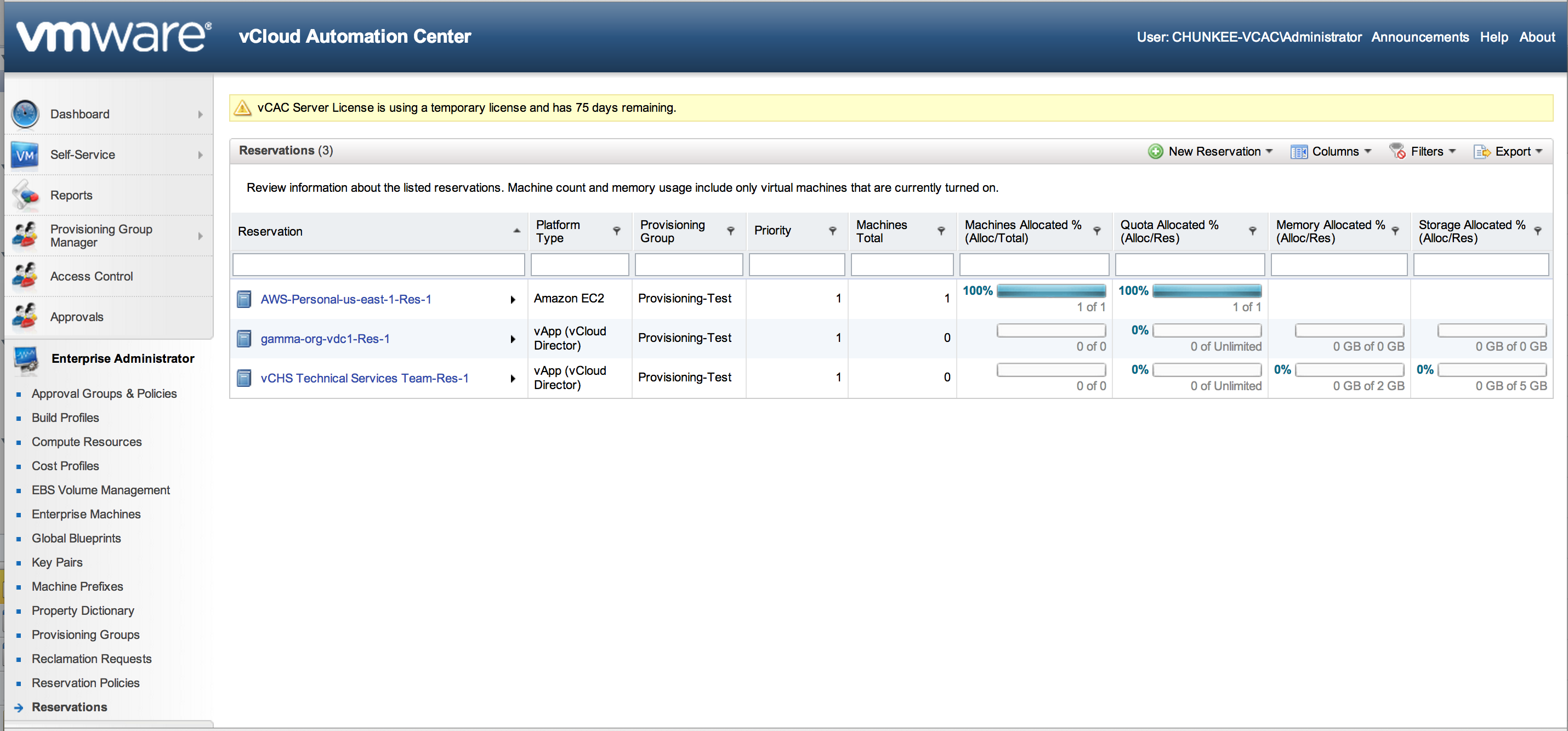Image resolution: width=1568 pixels, height=731 pixels.
Task: Select Reservation Policies menu item
Action: tap(85, 682)
